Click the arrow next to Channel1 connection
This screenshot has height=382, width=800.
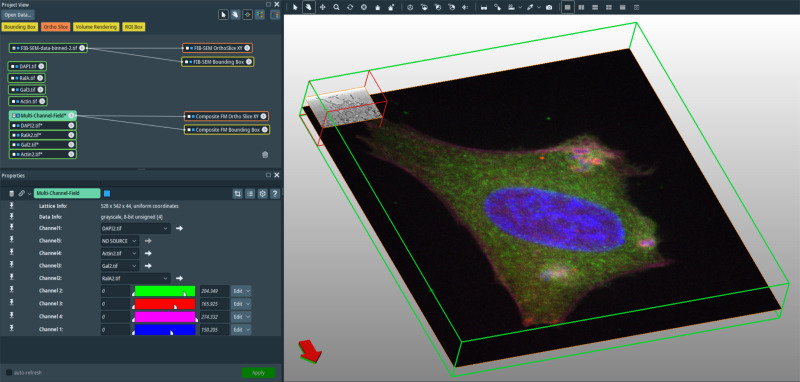coord(179,228)
